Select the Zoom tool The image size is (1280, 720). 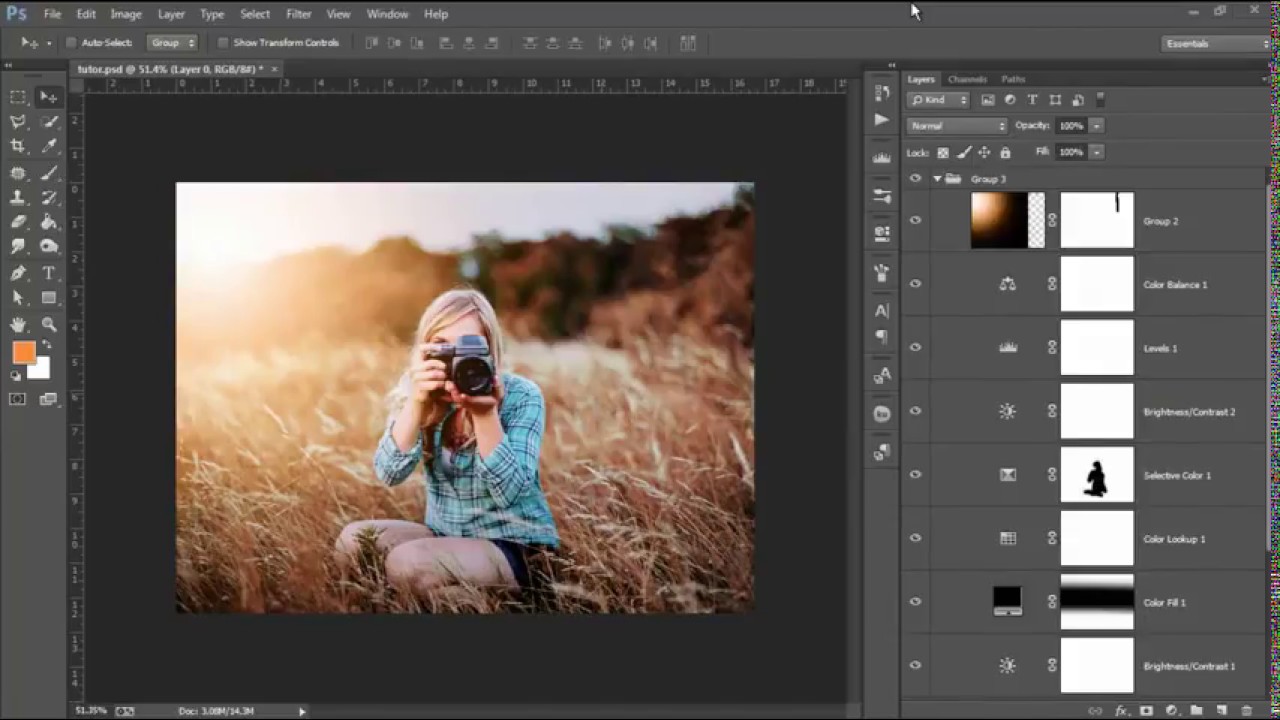tap(48, 324)
